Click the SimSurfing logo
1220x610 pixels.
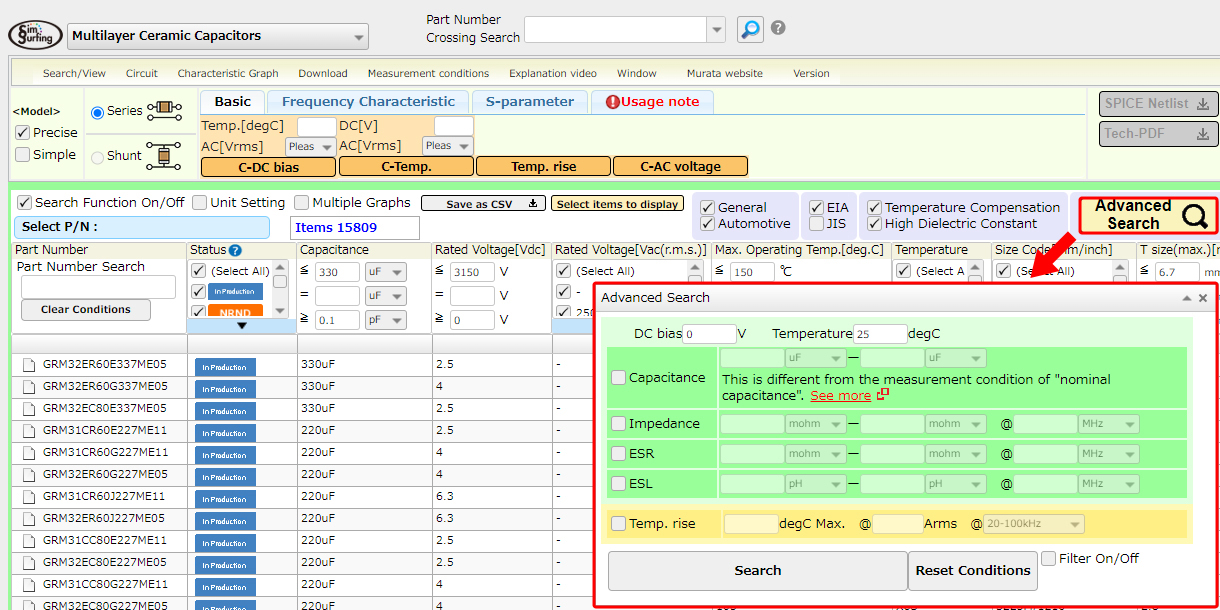click(35, 36)
